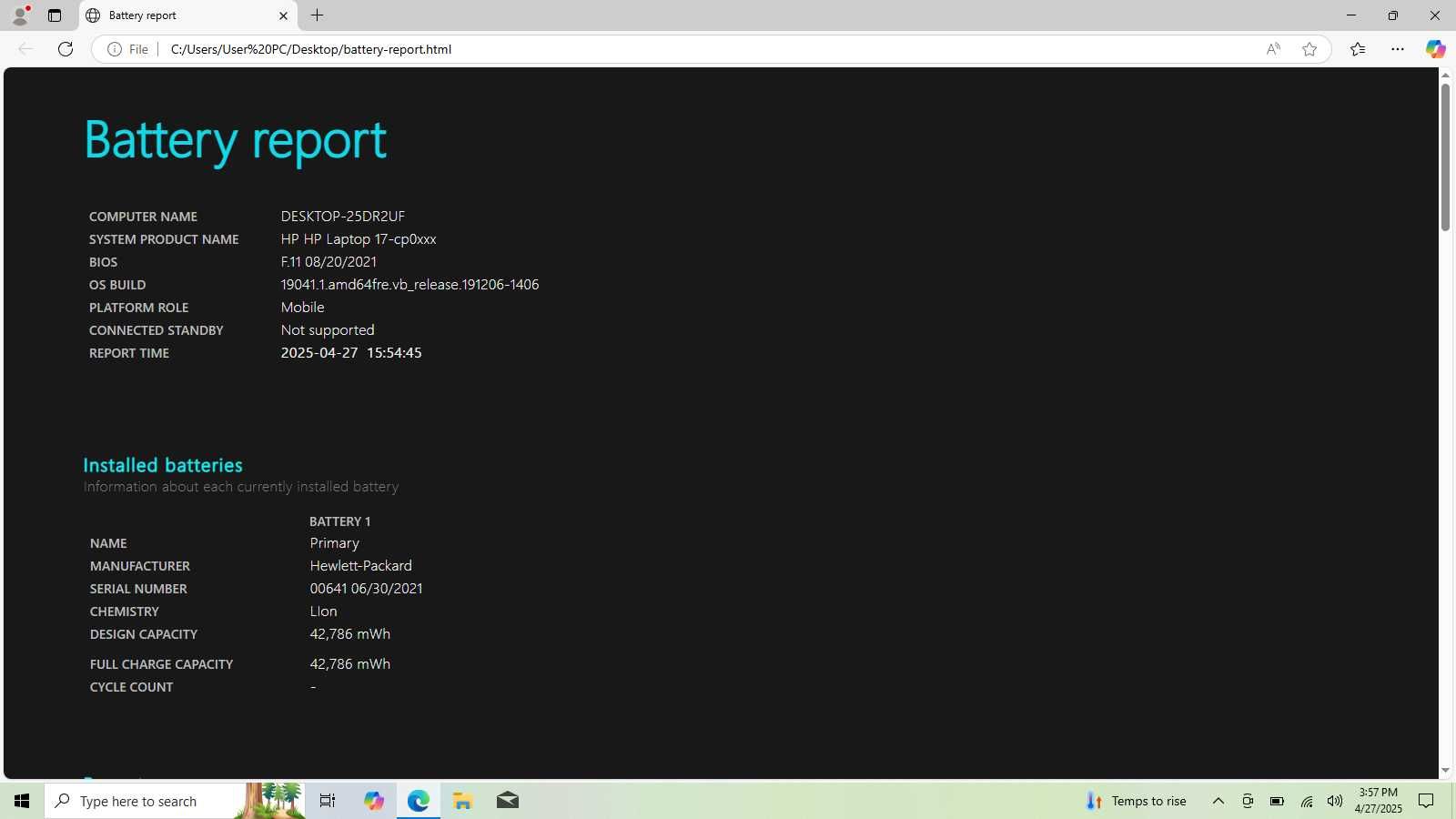The image size is (1456, 819).
Task: Click the platform role value Mobile
Action: 302,308
